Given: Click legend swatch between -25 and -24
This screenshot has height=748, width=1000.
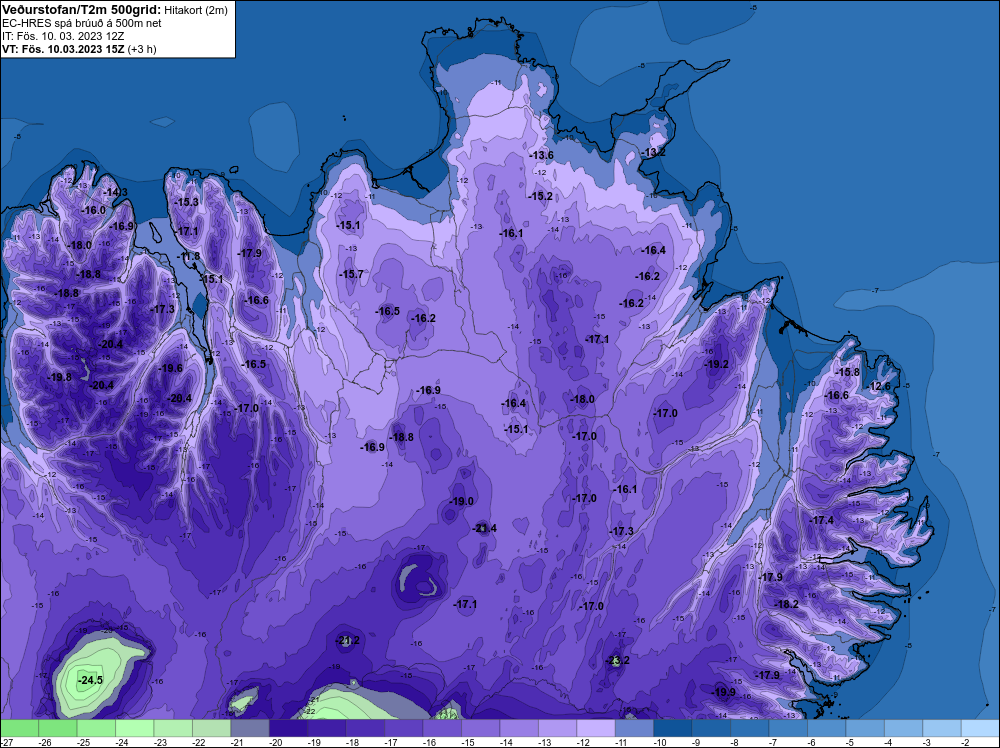Looking at the screenshot, I should pos(96,728).
